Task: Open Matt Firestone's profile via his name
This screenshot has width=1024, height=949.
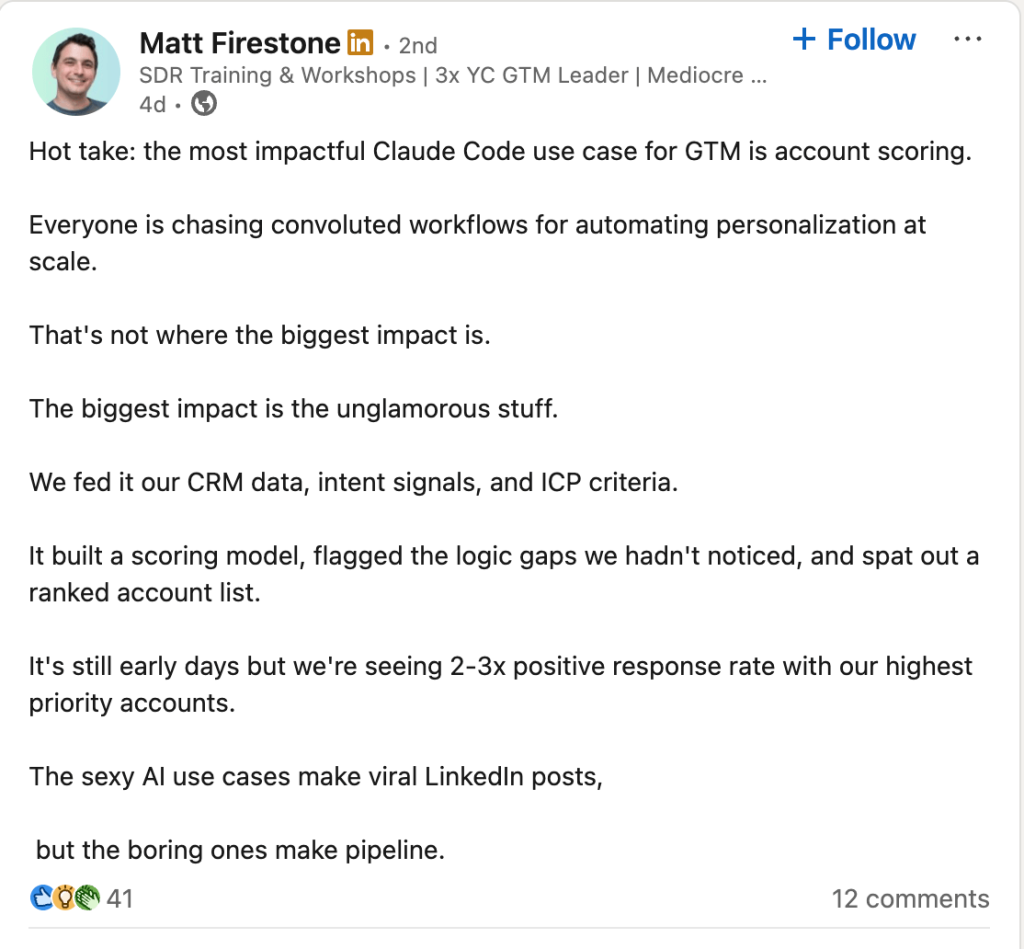Action: [240, 43]
